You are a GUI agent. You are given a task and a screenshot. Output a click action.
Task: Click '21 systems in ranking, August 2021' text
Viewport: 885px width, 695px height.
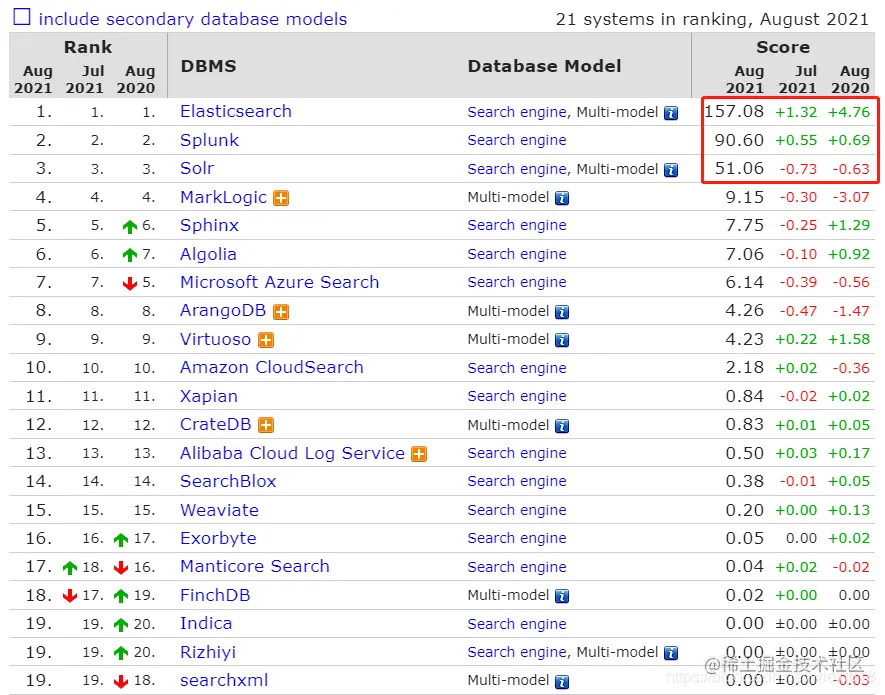pyautogui.click(x=712, y=19)
